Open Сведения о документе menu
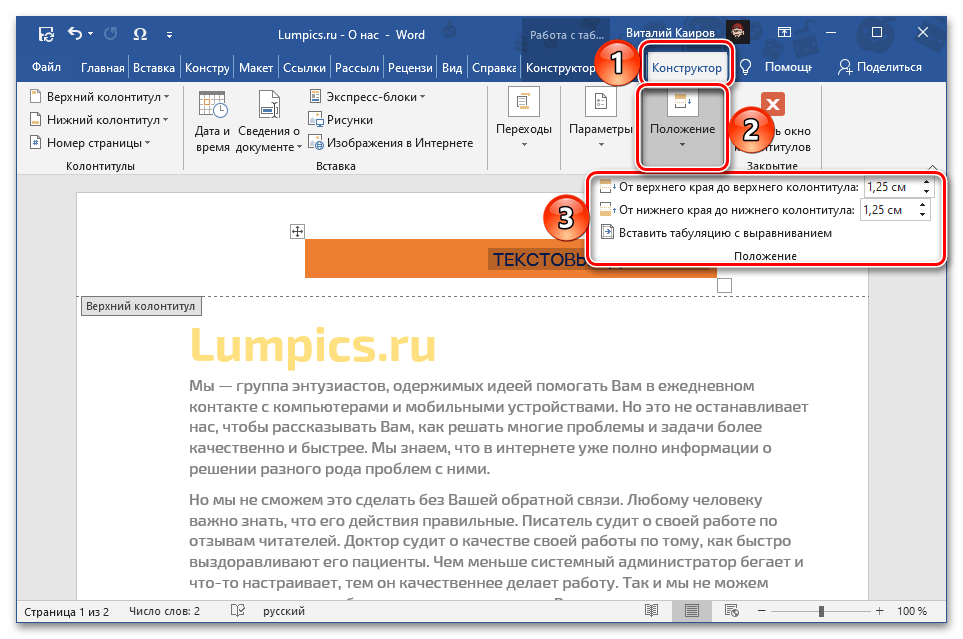963x639 pixels. point(269,121)
